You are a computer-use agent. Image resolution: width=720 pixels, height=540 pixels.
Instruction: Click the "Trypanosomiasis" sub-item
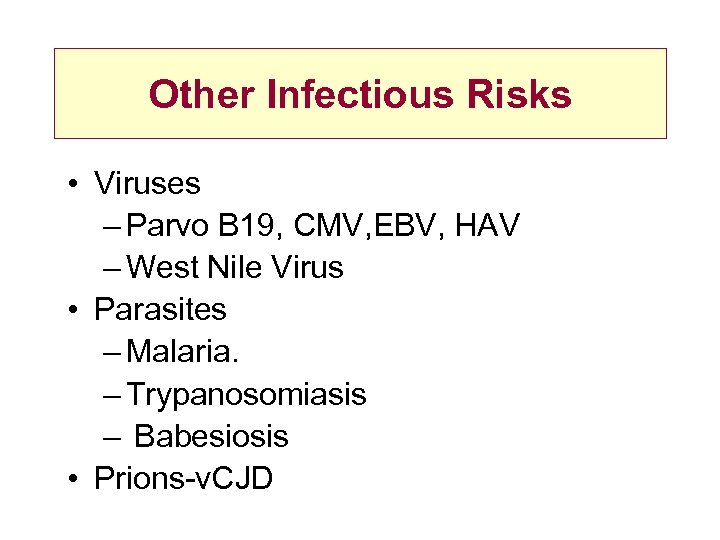[248, 395]
